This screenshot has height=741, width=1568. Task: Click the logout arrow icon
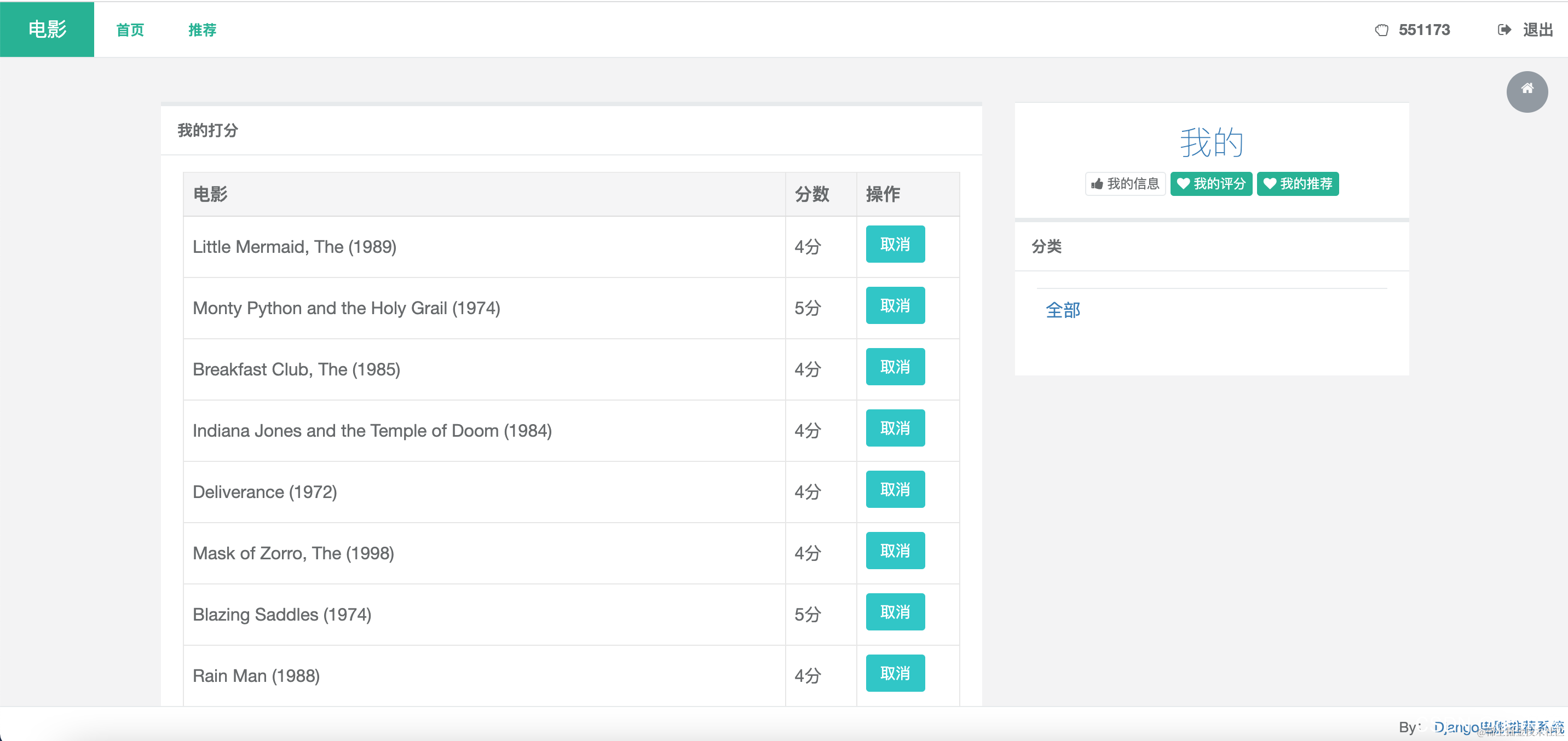(x=1503, y=30)
